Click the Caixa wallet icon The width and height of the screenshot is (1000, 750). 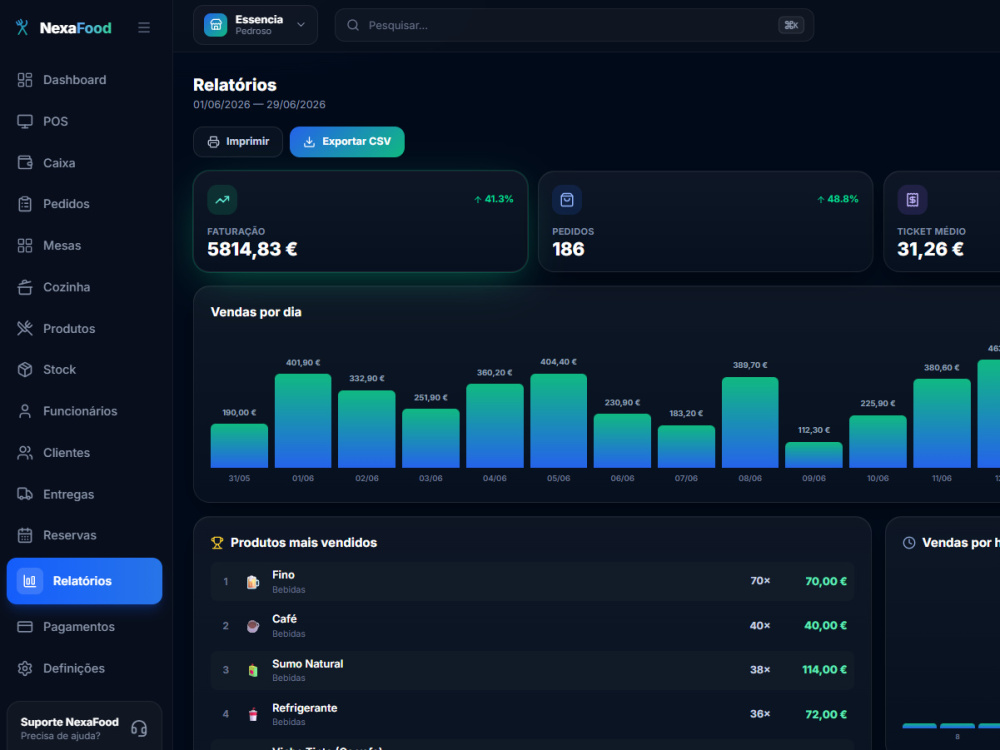[x=25, y=163]
